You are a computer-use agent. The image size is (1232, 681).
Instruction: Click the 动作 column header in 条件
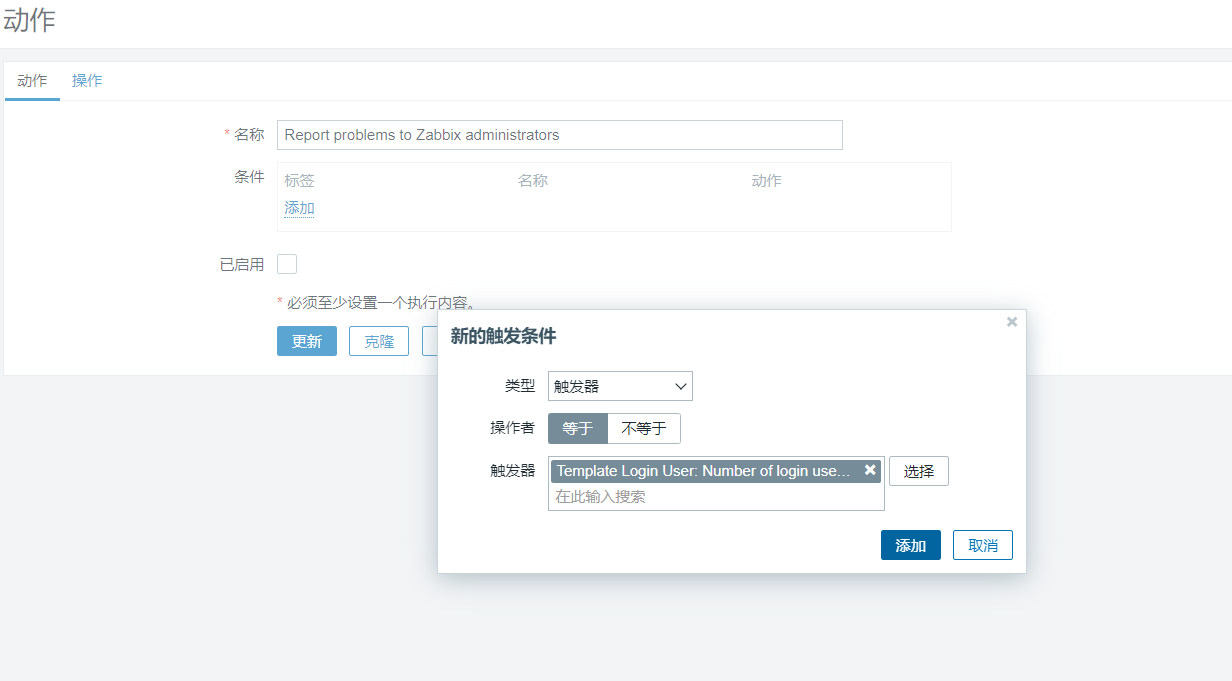coord(766,181)
